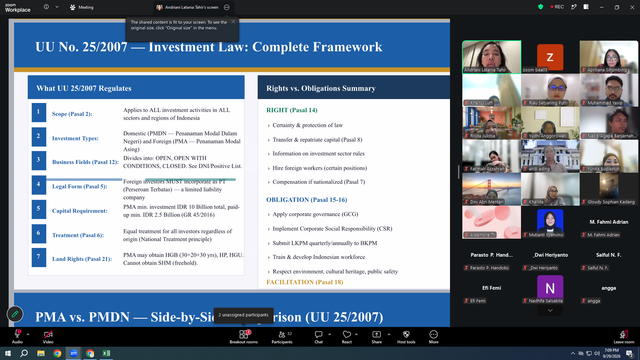
Task: Open Windows Start menu
Action: tap(8, 353)
